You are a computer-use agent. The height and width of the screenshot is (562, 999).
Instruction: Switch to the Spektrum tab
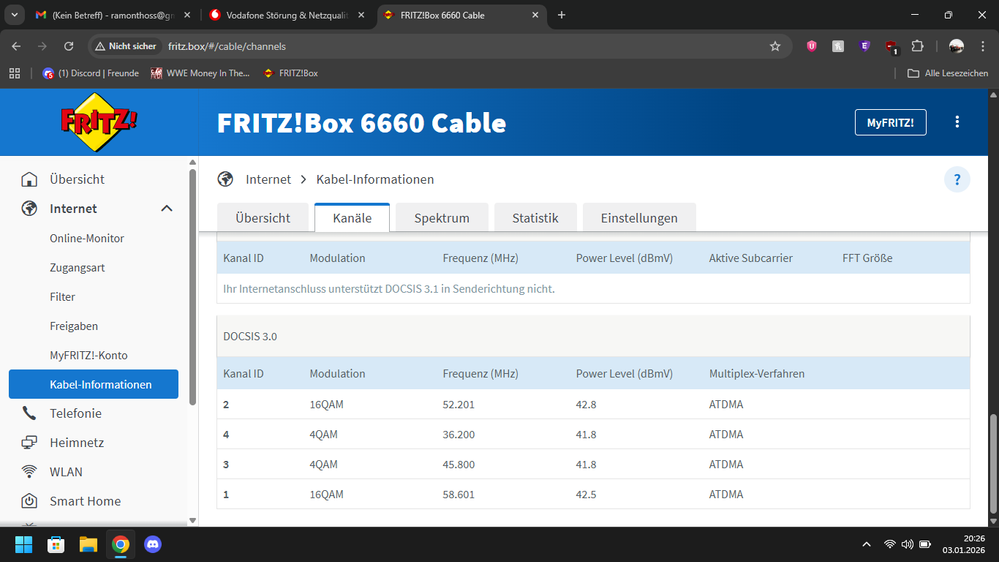[442, 218]
